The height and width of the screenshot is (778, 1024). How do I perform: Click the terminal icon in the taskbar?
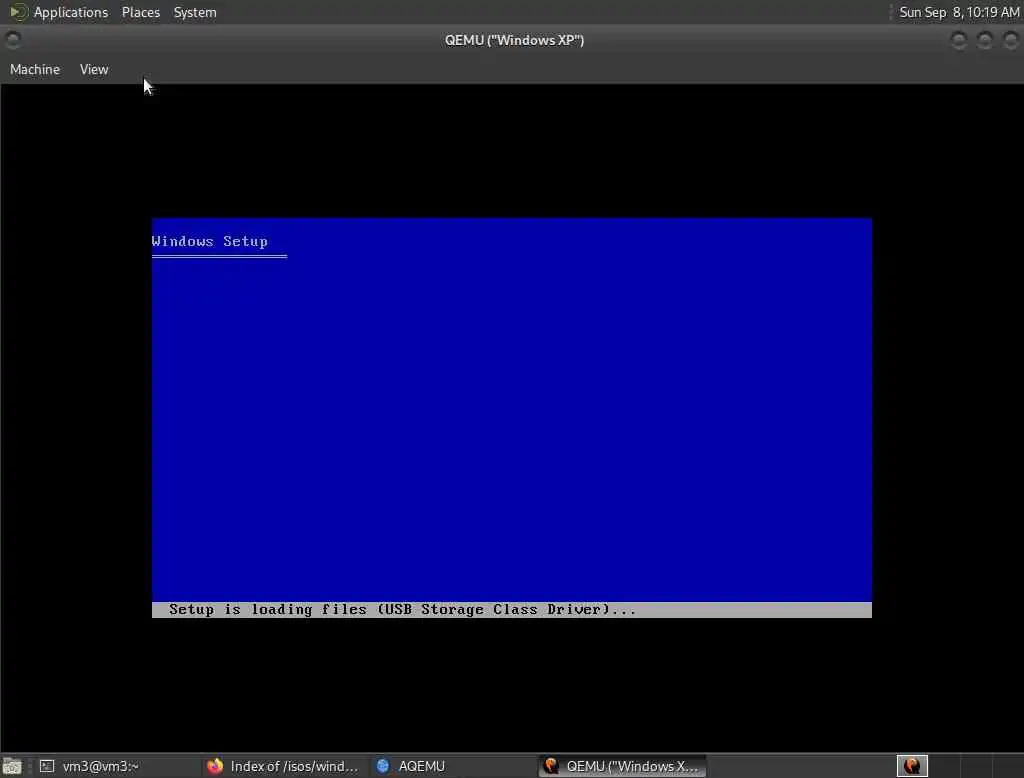pyautogui.click(x=47, y=766)
